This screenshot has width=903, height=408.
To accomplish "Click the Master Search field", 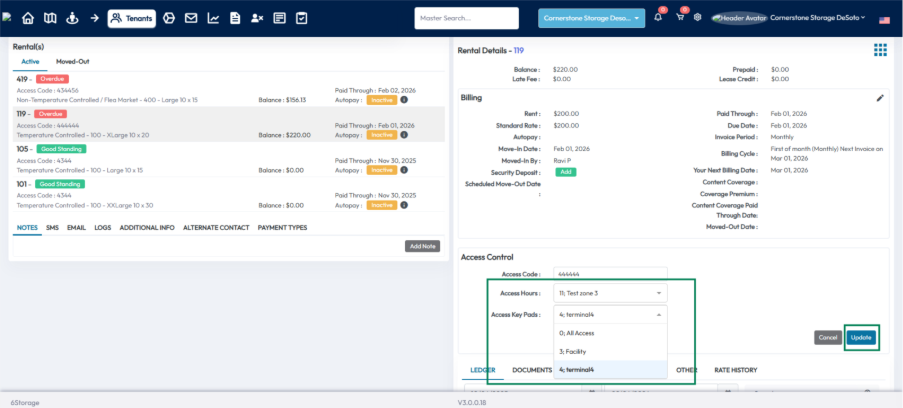I will (466, 18).
